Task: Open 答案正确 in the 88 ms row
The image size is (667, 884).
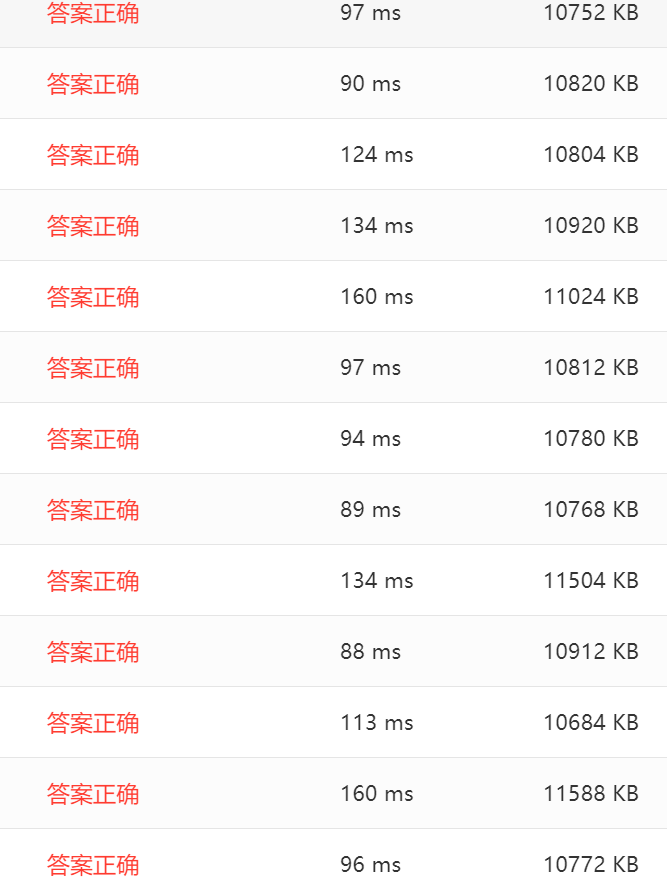Action: point(93,652)
